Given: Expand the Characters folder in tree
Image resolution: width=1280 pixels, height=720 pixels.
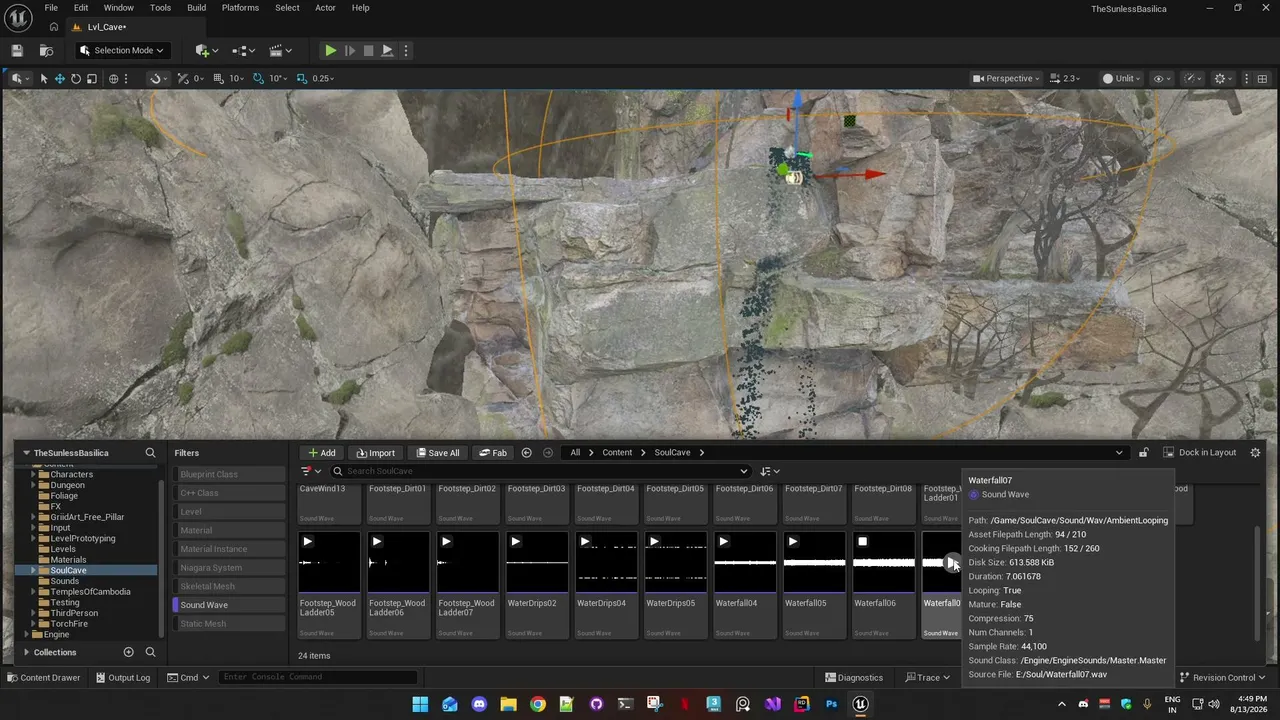Looking at the screenshot, I should click(33, 475).
